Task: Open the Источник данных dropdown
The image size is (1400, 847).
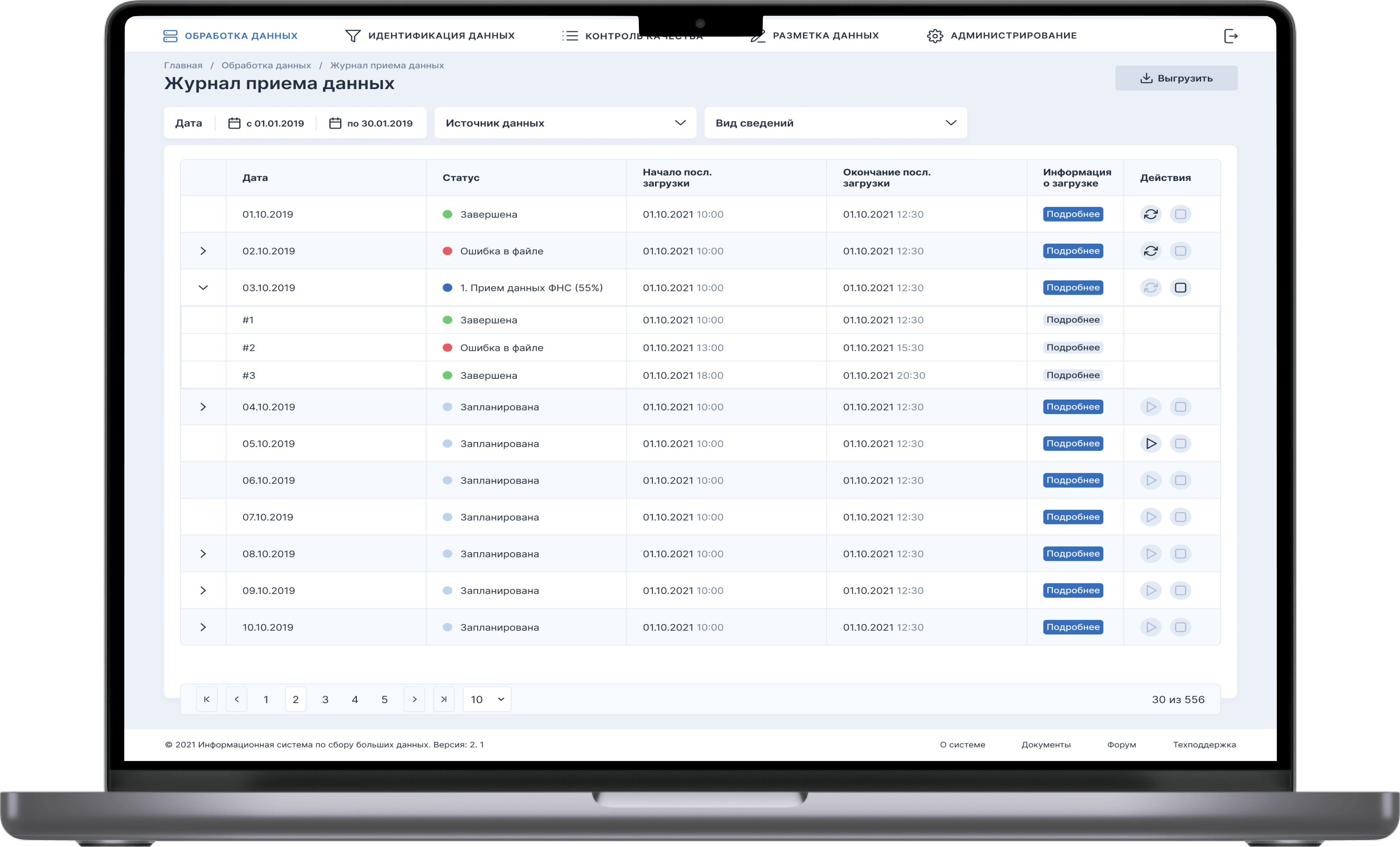Action: [x=565, y=123]
